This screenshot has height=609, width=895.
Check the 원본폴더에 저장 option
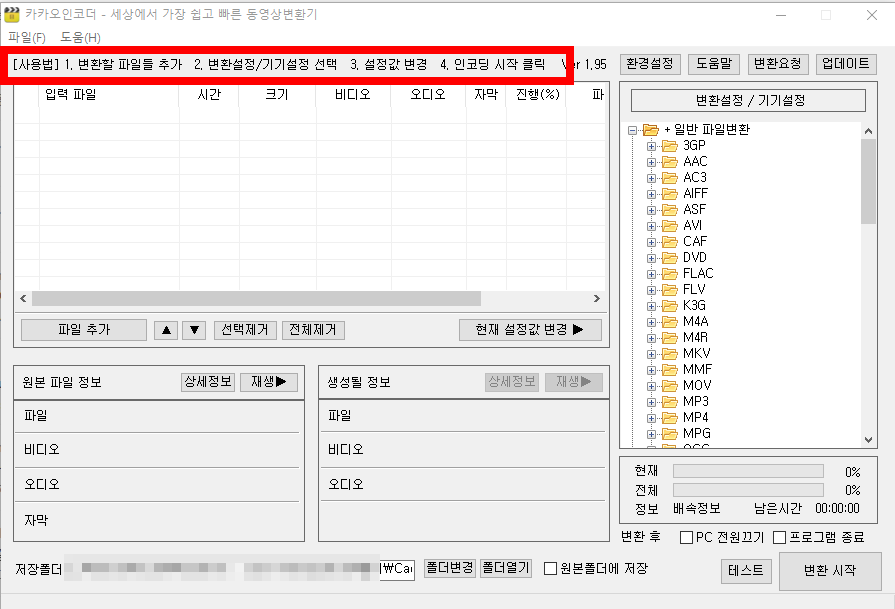pyautogui.click(x=550, y=569)
